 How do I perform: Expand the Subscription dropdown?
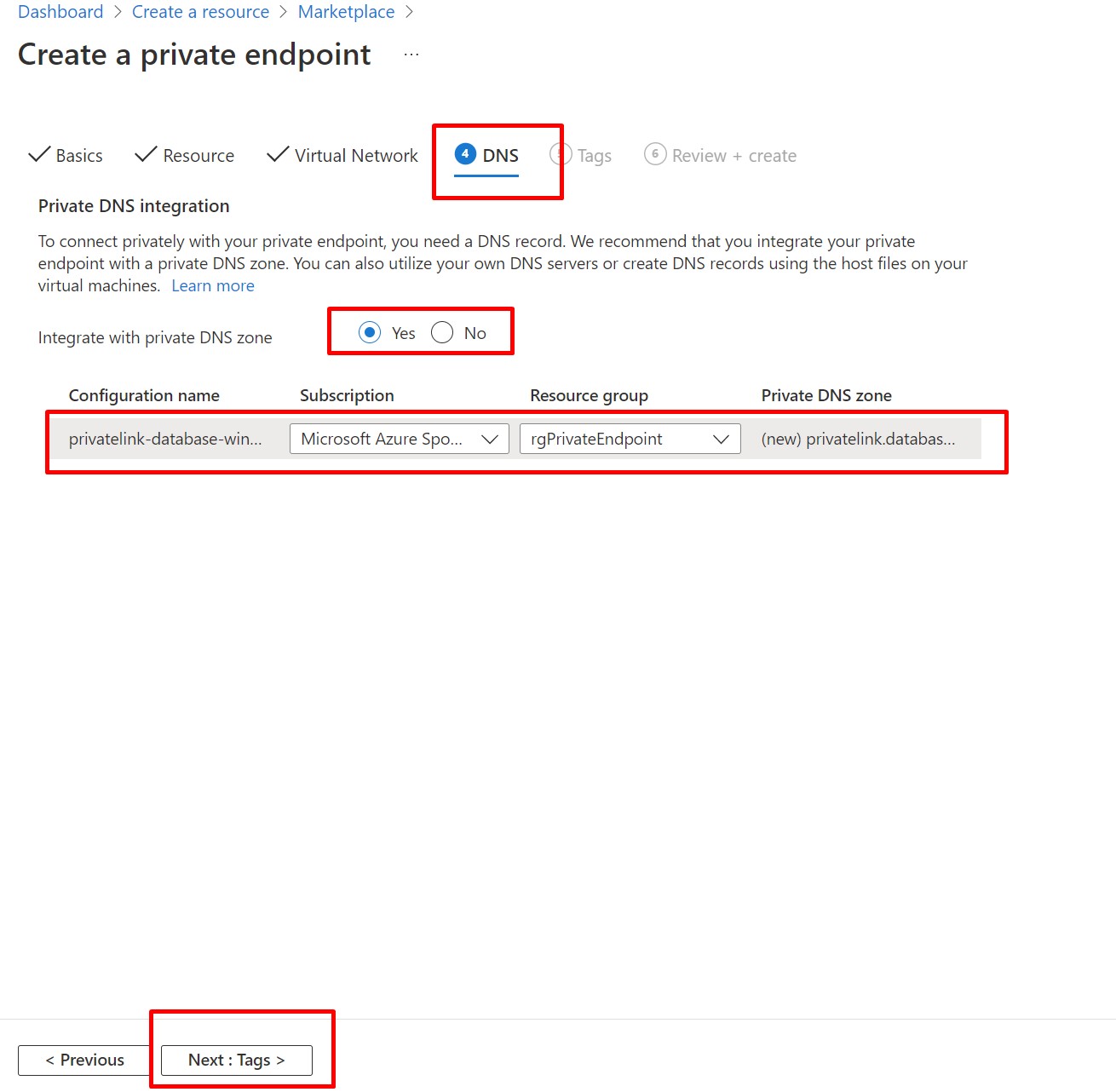tap(399, 439)
